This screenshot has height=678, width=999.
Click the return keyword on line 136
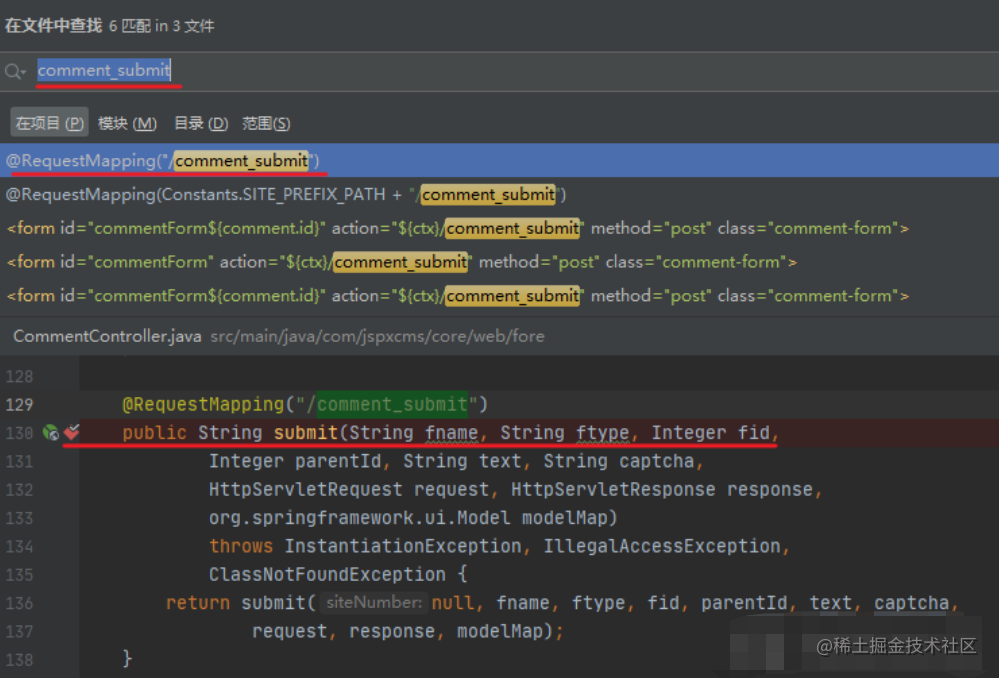click(x=198, y=603)
